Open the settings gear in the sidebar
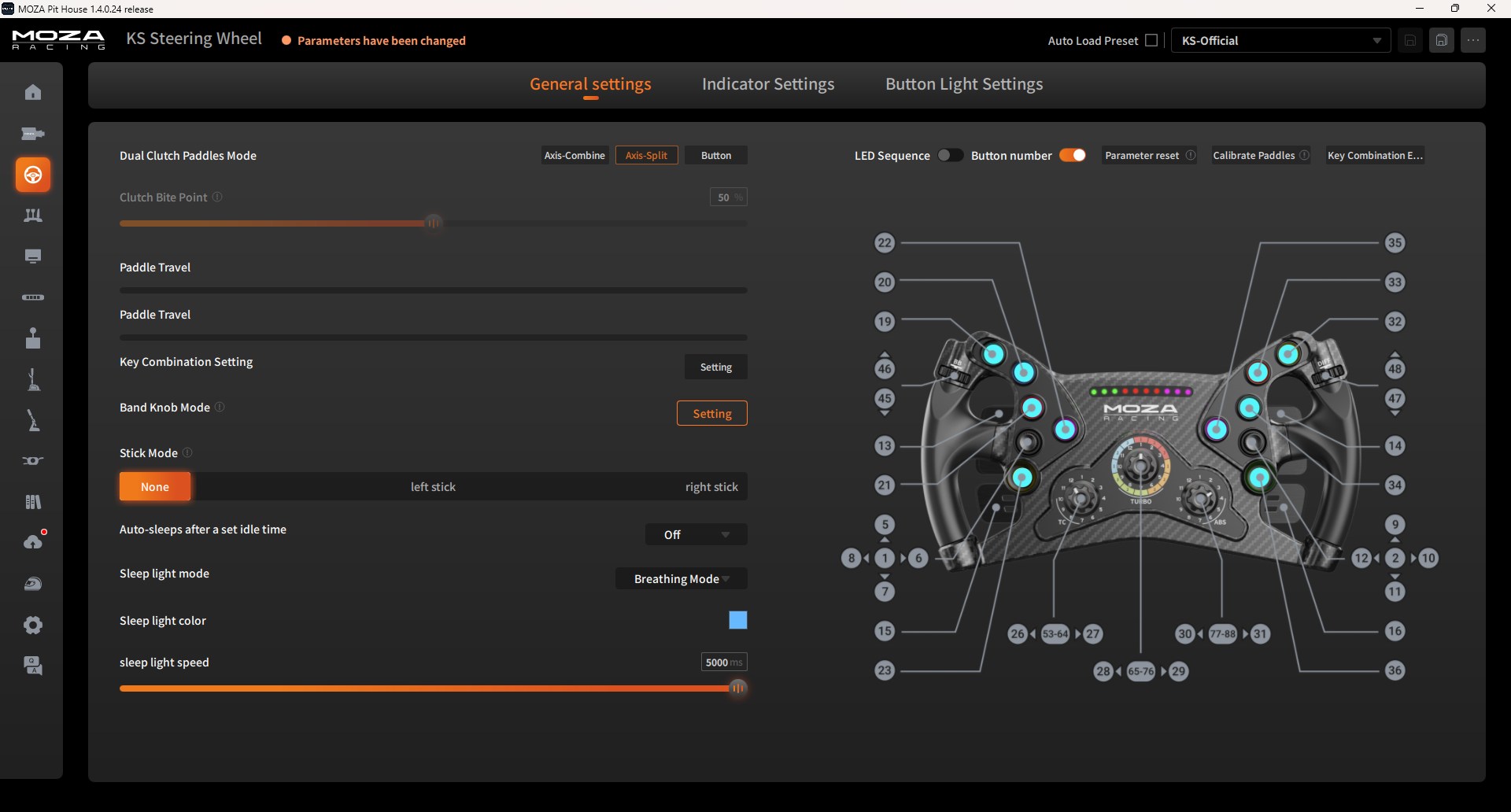This screenshot has width=1511, height=812. (33, 626)
